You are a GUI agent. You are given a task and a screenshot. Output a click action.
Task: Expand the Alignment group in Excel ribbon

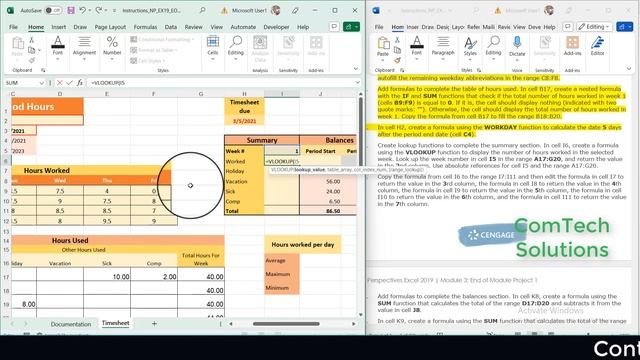[x=84, y=48]
